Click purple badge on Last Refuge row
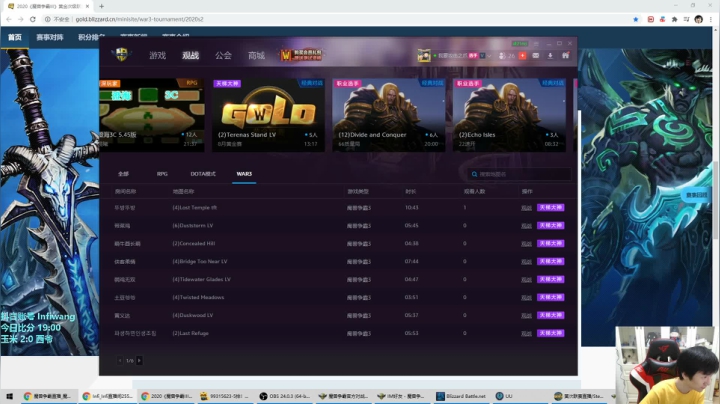This screenshot has height=404, width=720. (x=551, y=333)
